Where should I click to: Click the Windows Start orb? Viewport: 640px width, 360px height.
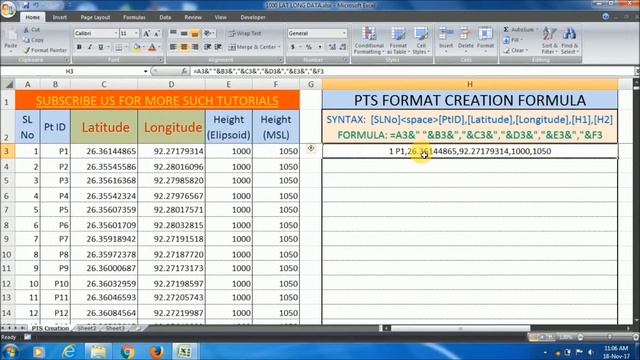10,351
